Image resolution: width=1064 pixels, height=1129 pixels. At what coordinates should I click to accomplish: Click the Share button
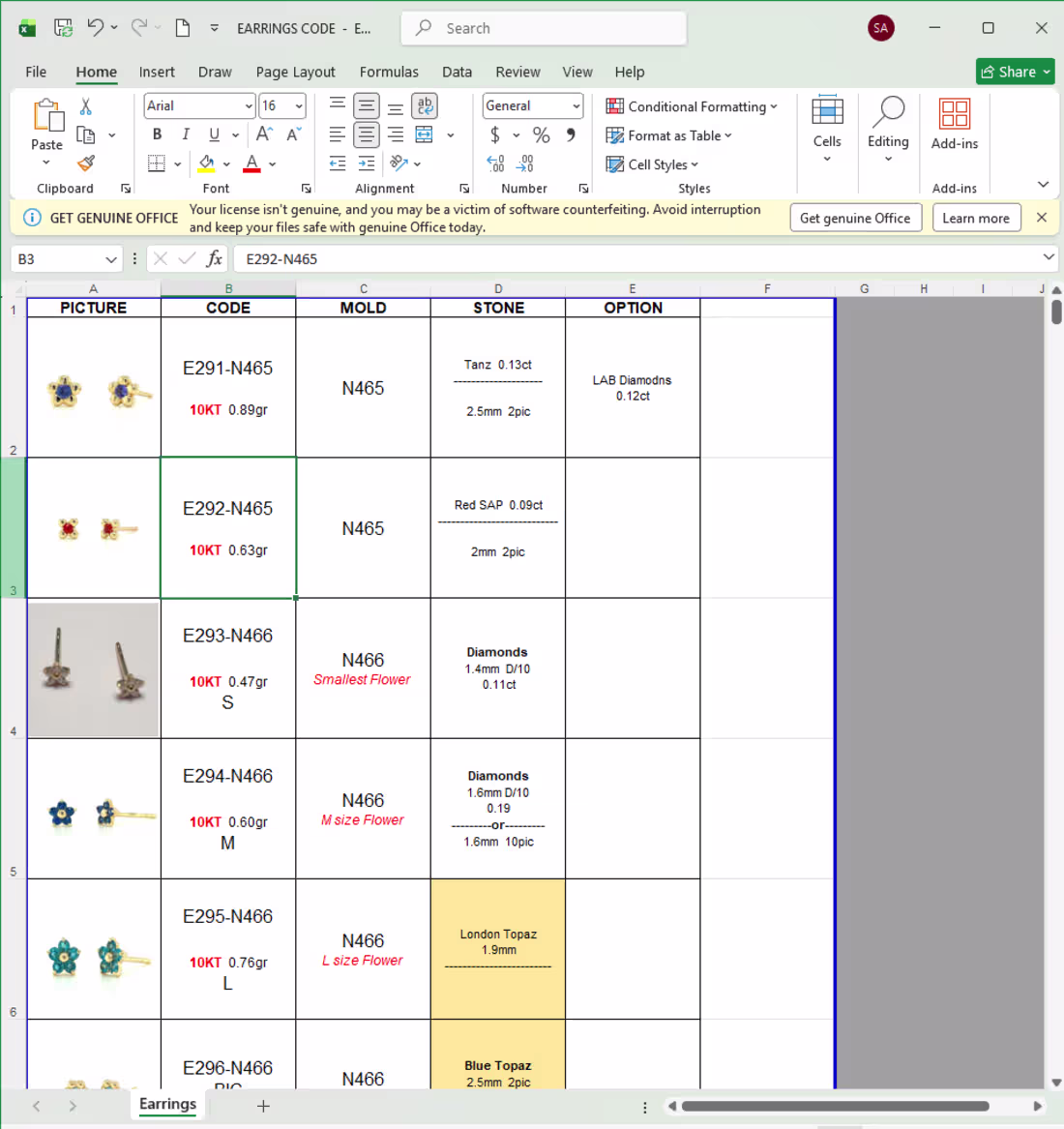(1015, 72)
